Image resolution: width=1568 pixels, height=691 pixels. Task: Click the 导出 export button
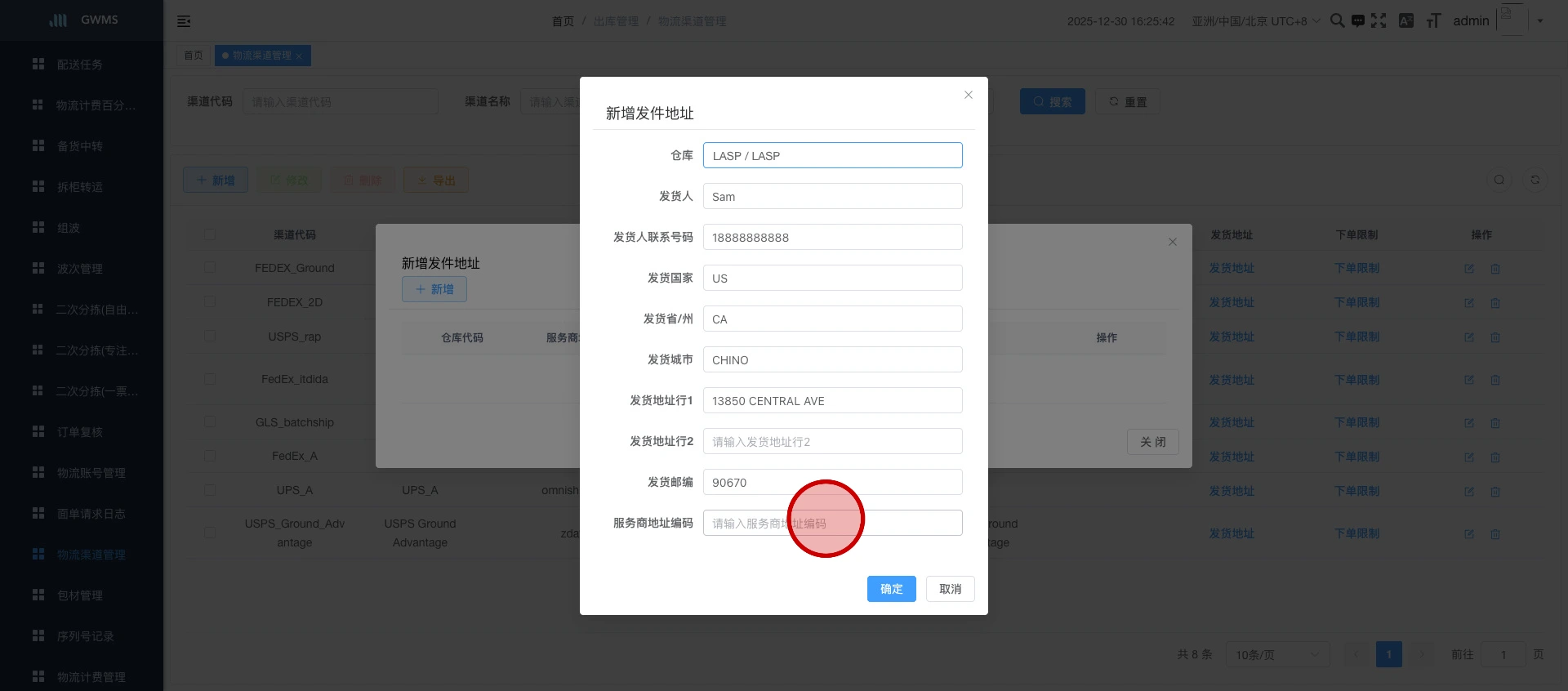(436, 180)
